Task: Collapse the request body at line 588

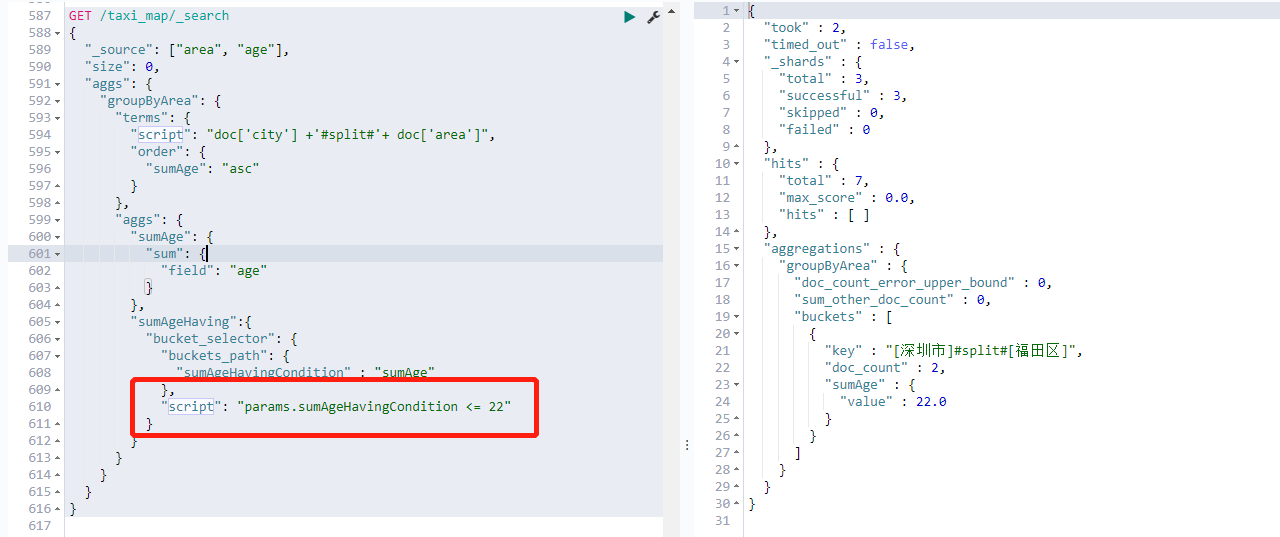Action: [56, 33]
